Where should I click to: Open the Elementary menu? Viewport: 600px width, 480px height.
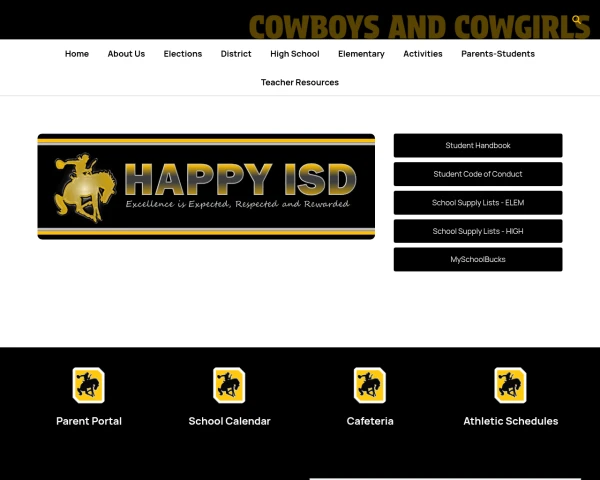click(x=361, y=54)
